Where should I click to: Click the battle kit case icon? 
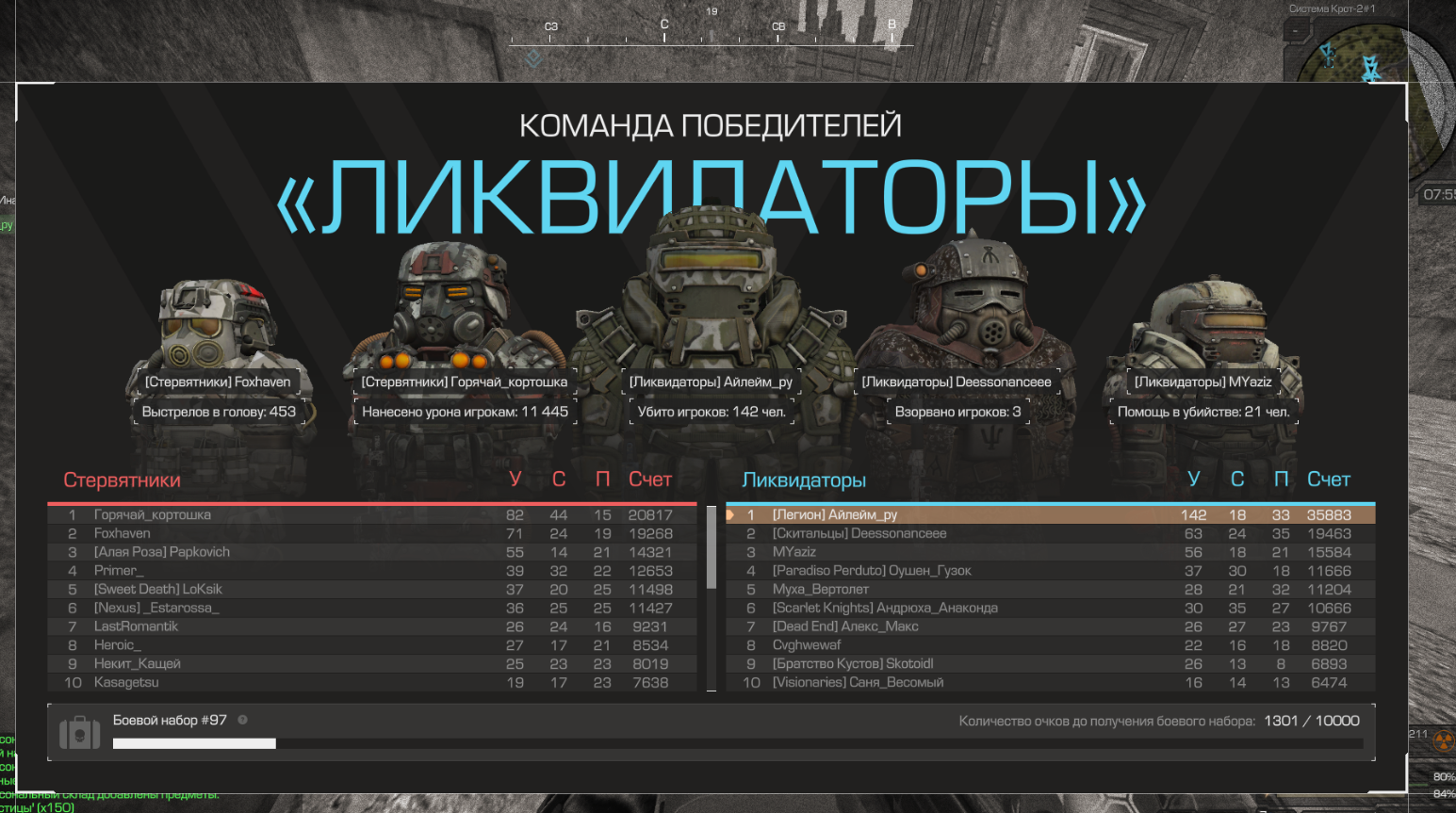pyautogui.click(x=80, y=732)
